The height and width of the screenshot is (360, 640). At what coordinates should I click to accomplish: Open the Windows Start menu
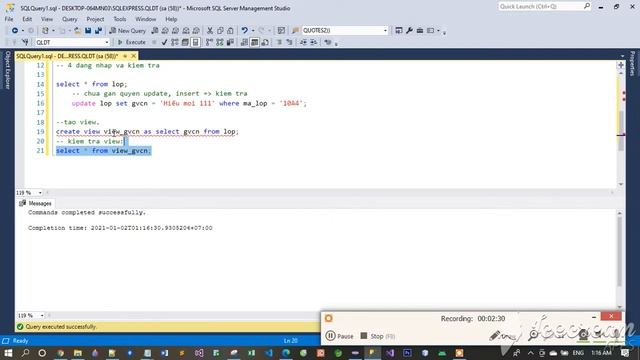coord(8,353)
